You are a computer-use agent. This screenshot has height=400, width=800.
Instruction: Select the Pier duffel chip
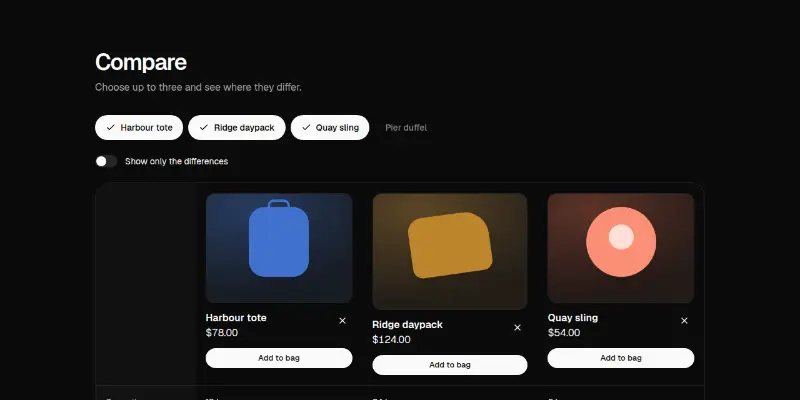coord(406,128)
